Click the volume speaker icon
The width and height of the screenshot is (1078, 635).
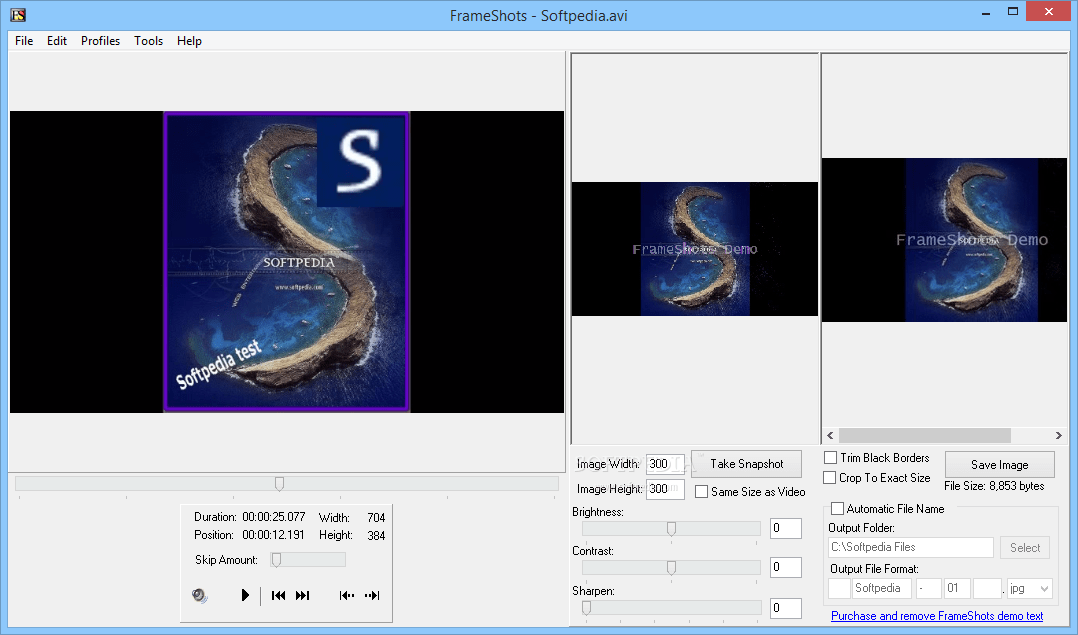click(x=199, y=595)
